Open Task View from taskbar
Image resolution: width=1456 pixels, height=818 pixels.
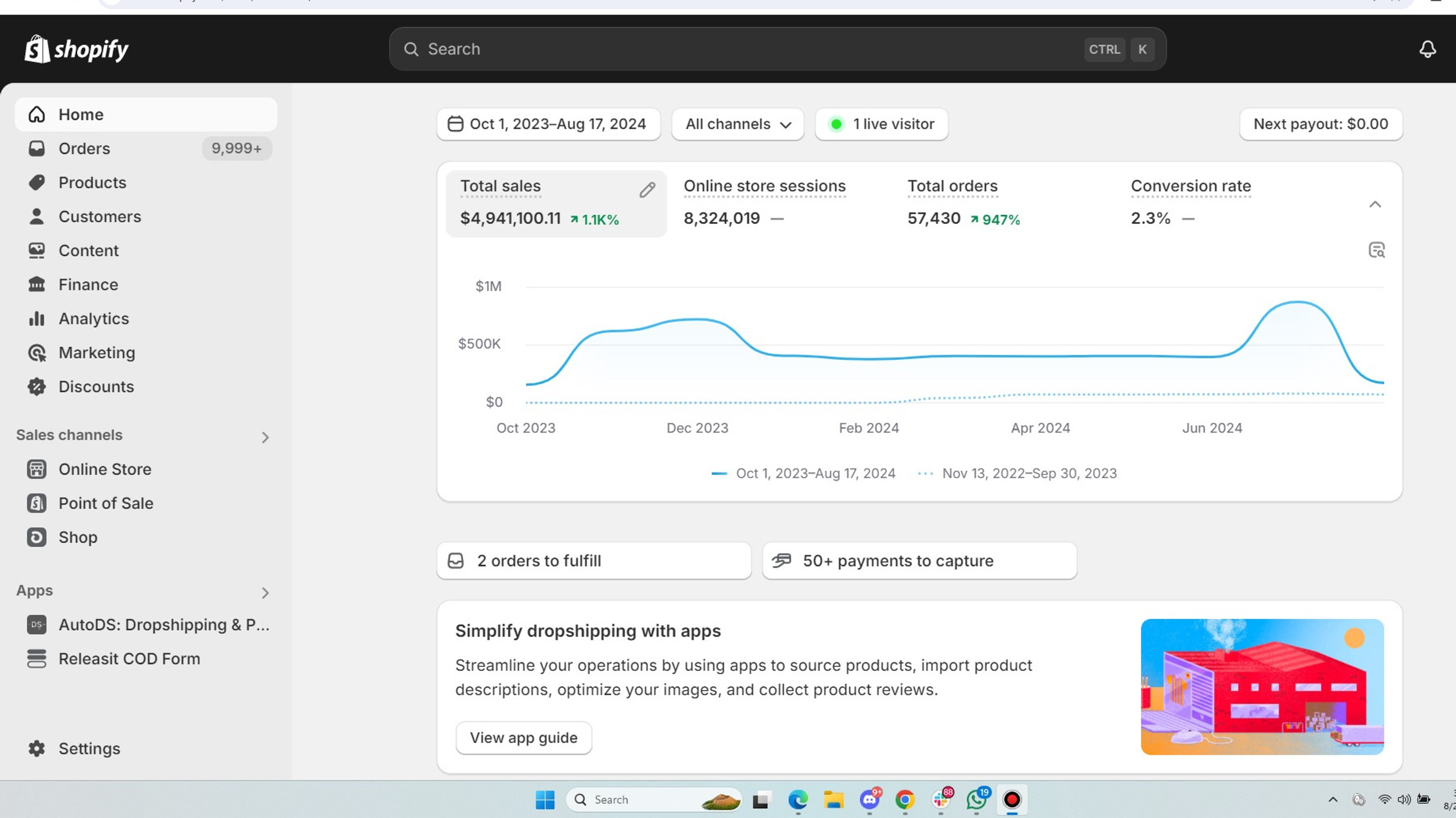coord(761,800)
